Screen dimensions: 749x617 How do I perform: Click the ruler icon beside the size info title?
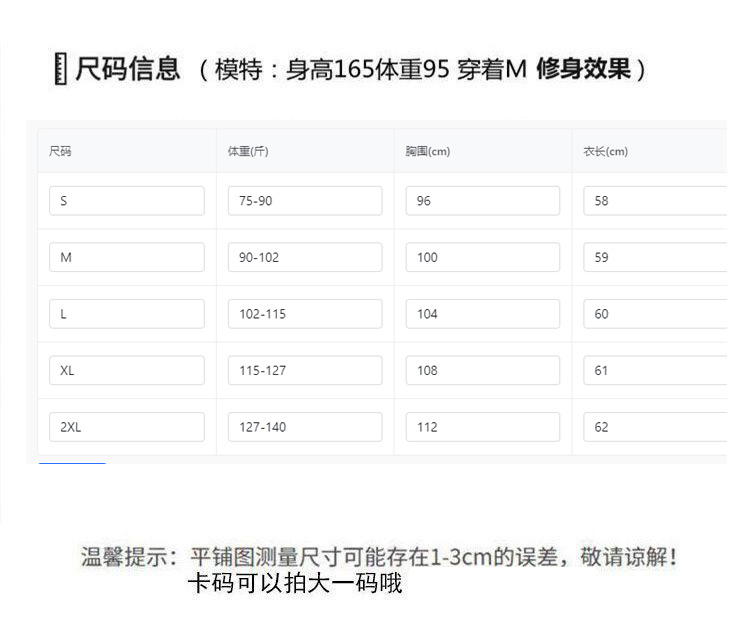click(x=61, y=70)
